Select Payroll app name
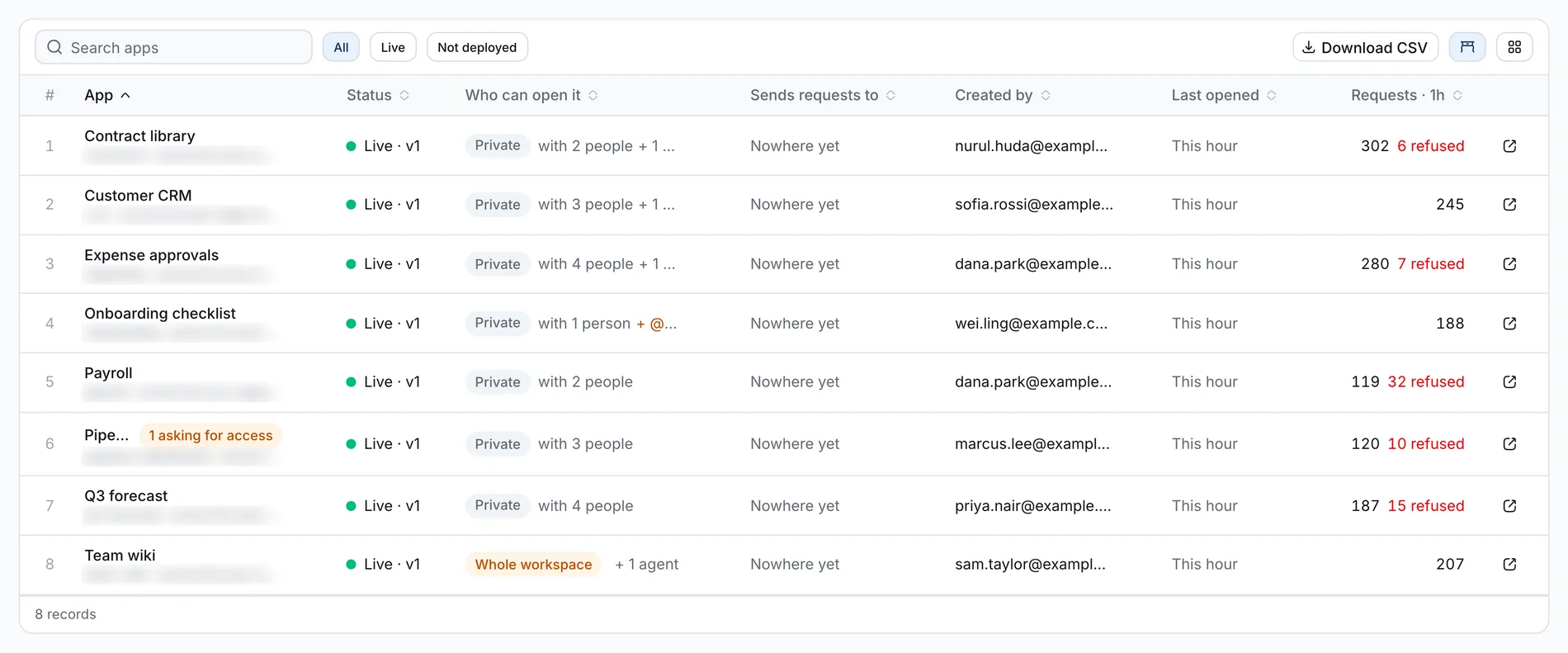Screen dimensions: 1568x653 tap(108, 373)
